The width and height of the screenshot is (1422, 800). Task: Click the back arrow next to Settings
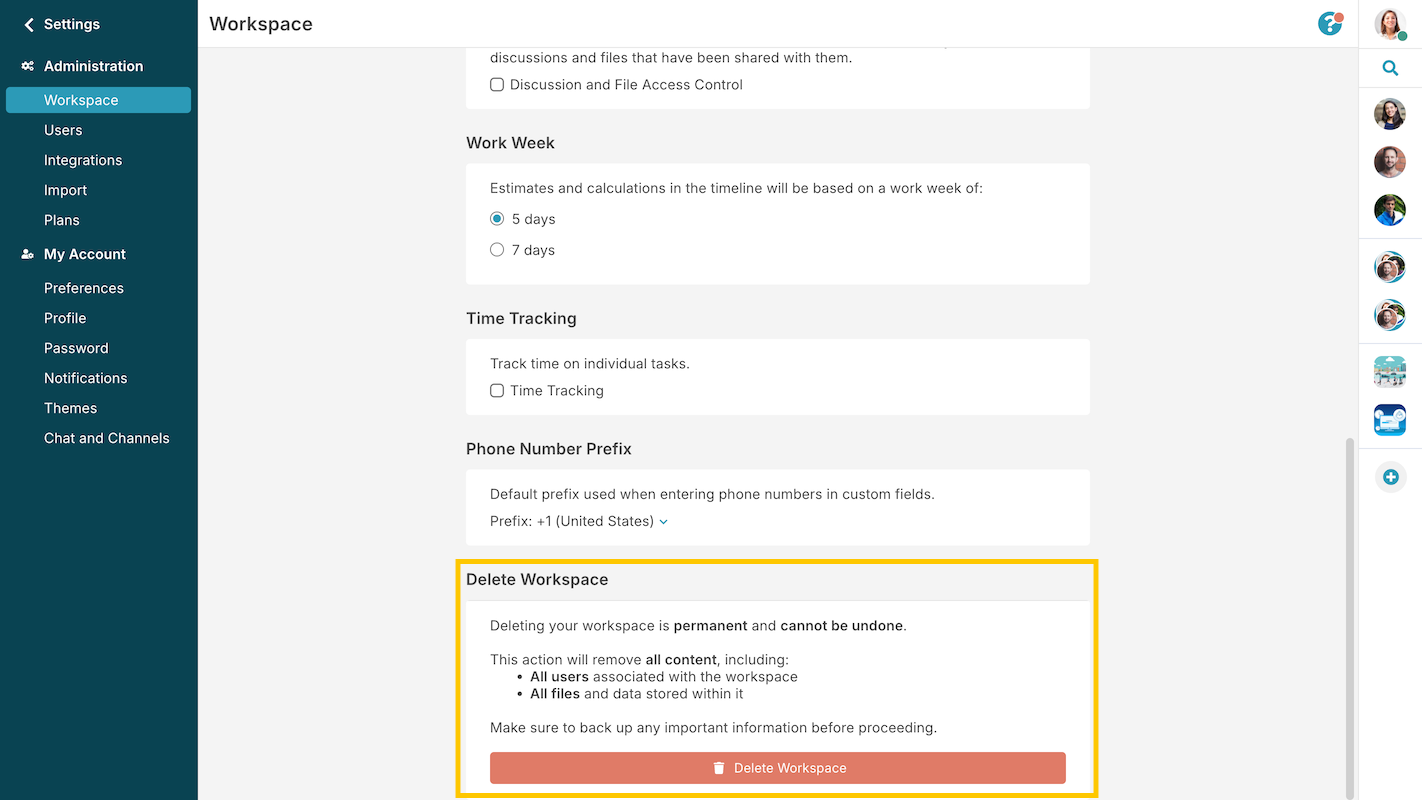pos(29,24)
